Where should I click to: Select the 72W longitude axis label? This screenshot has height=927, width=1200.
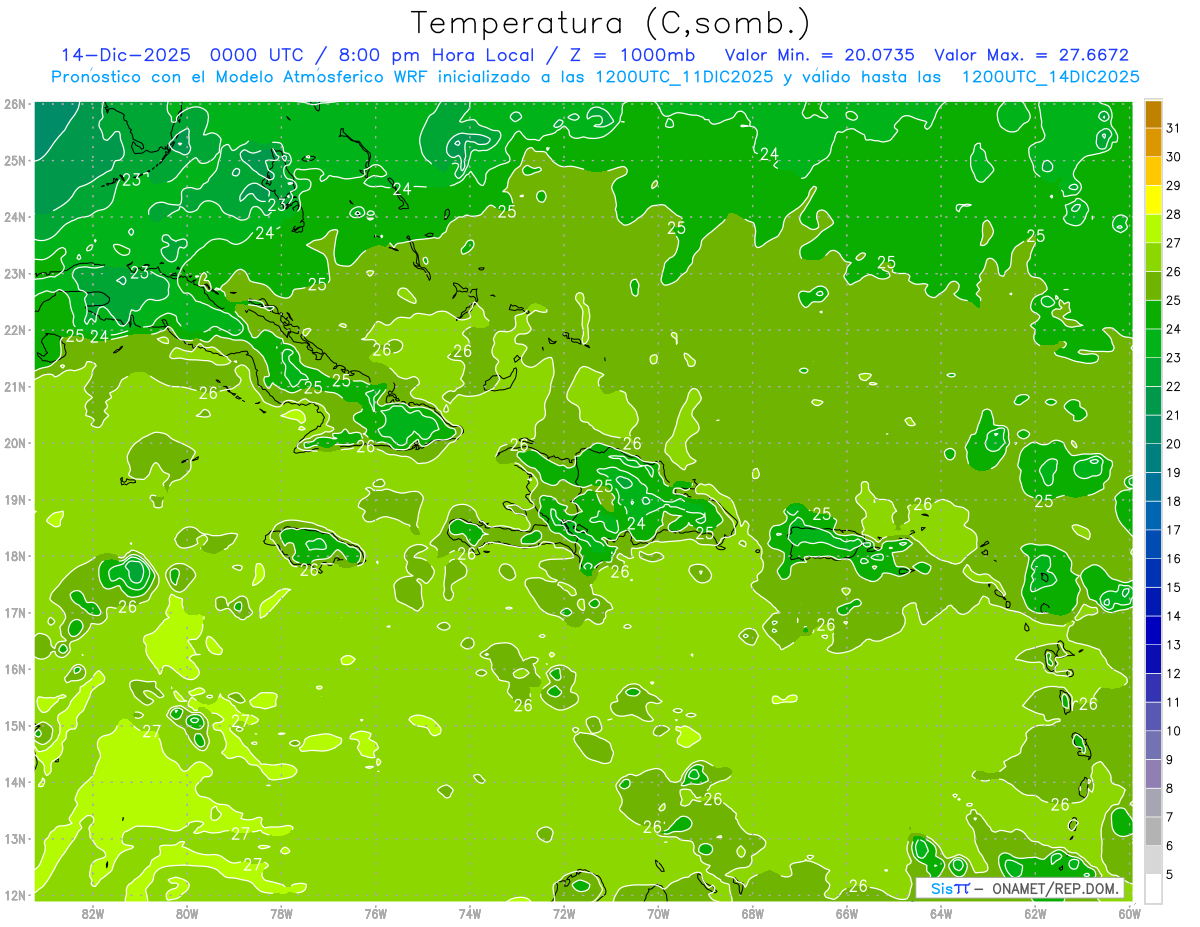(564, 913)
